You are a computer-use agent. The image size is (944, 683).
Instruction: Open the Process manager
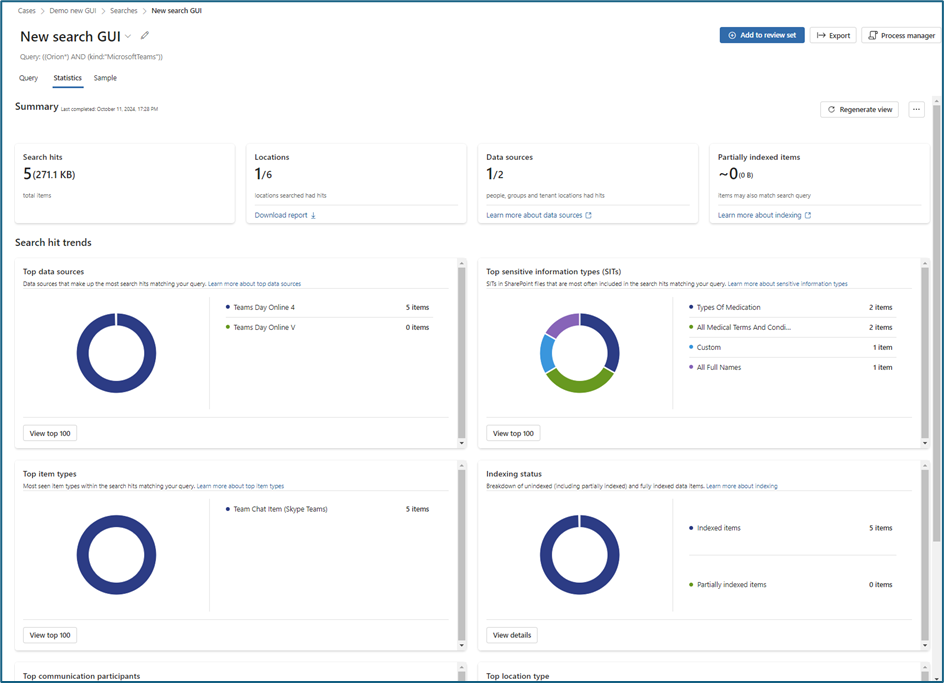(x=901, y=36)
